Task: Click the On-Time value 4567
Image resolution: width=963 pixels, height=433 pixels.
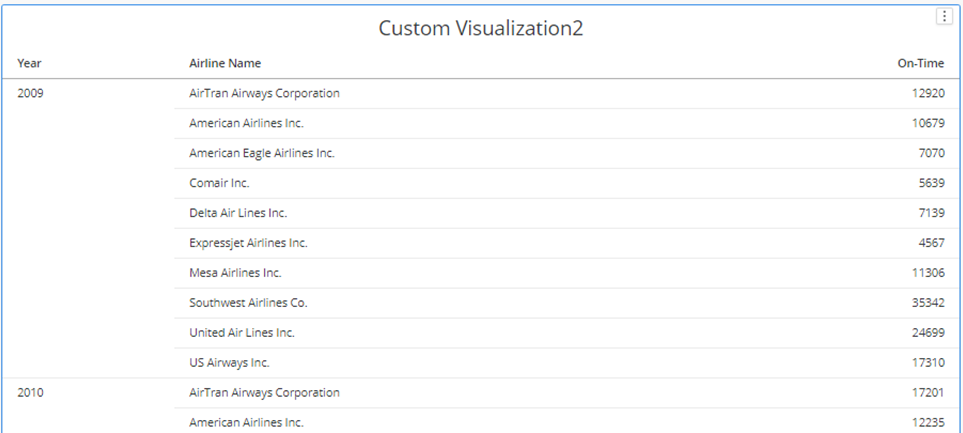Action: tap(929, 243)
